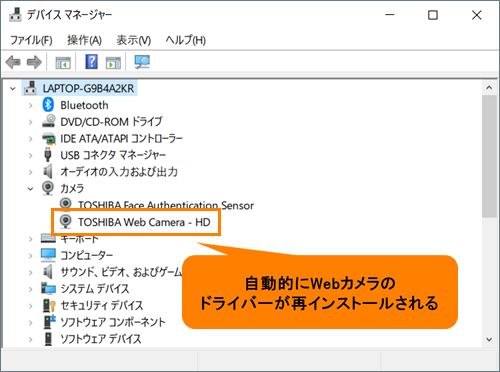Select the LAPTOP-G9B4A2KR label
Viewport: 500px width, 372px height.
pyautogui.click(x=88, y=88)
